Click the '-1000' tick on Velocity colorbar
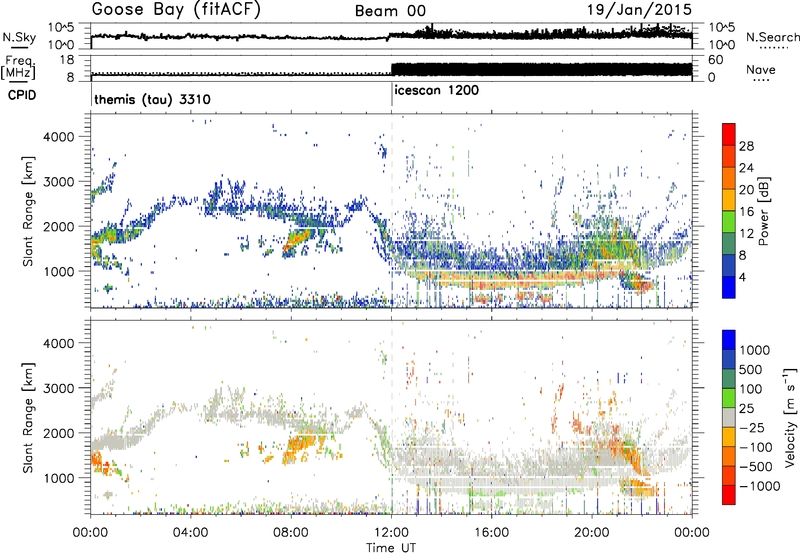 click(x=760, y=486)
